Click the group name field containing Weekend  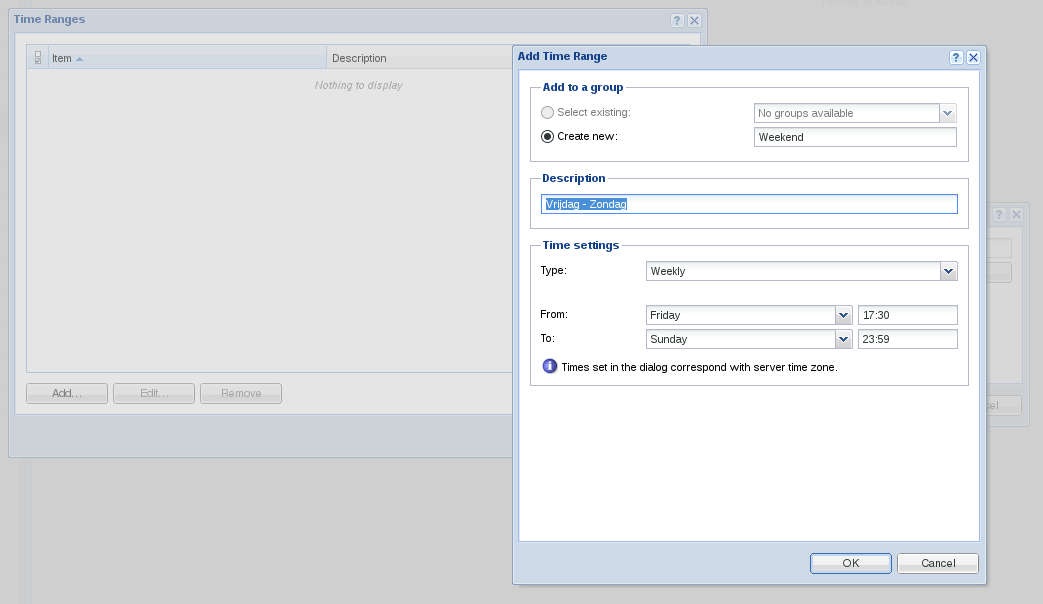click(x=854, y=137)
